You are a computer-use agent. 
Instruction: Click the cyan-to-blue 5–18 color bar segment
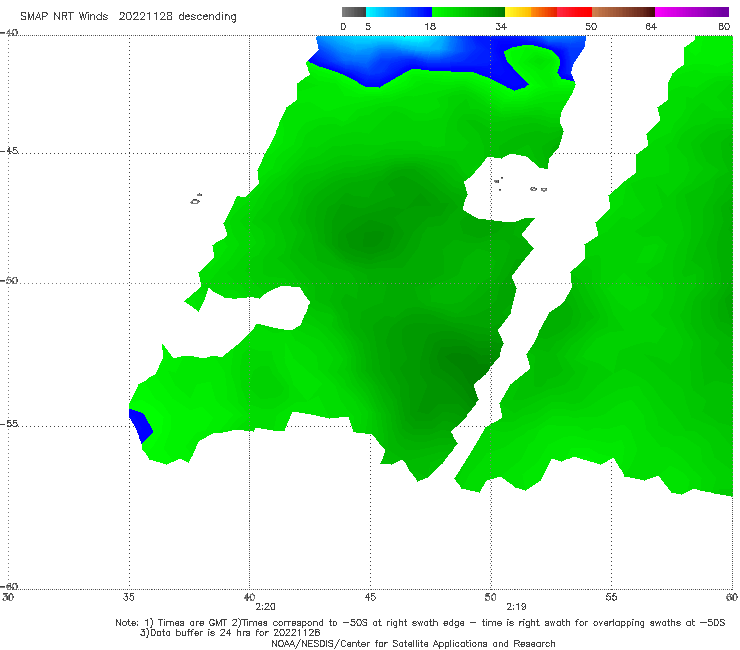click(x=399, y=12)
